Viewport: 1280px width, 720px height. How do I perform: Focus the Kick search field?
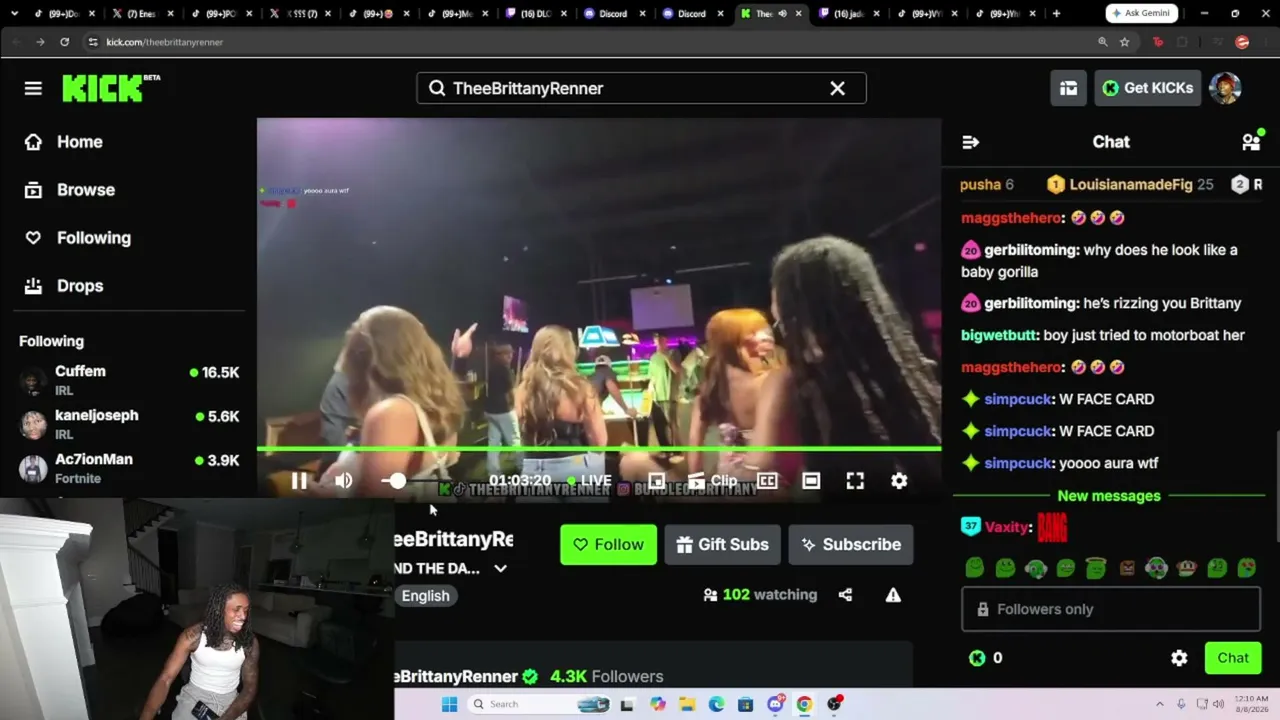tap(641, 88)
